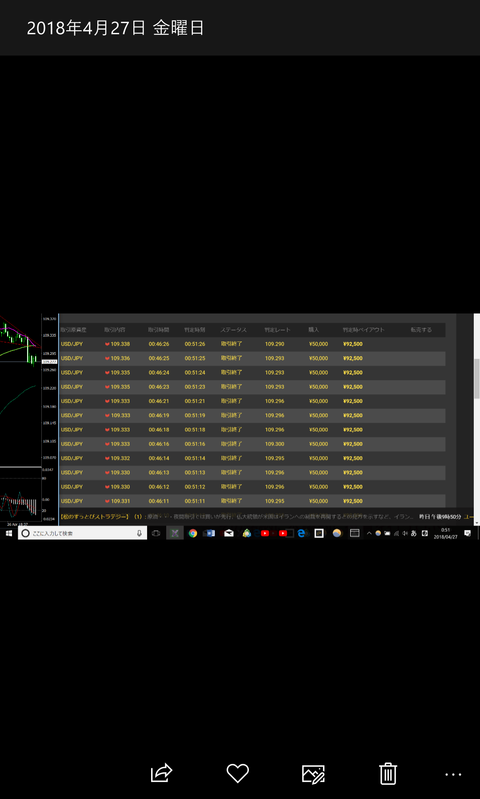The width and height of the screenshot is (480, 799).
Task: Open the Mail envelope taskbar icon
Action: 229,533
